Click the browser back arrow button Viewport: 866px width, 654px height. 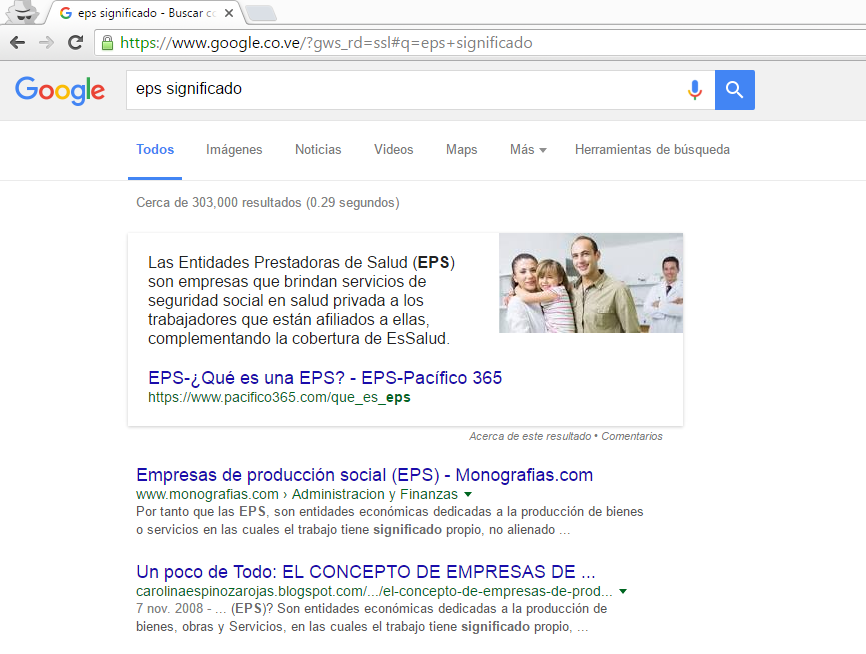[17, 43]
